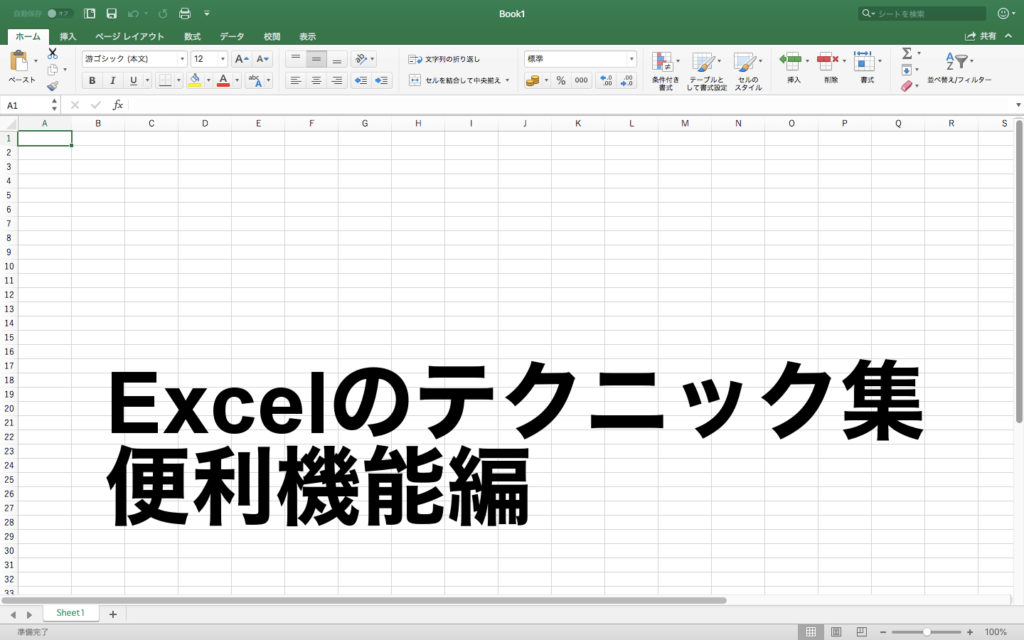The image size is (1024, 640).
Task: Click the AutoSum sigma icon
Action: tap(907, 53)
